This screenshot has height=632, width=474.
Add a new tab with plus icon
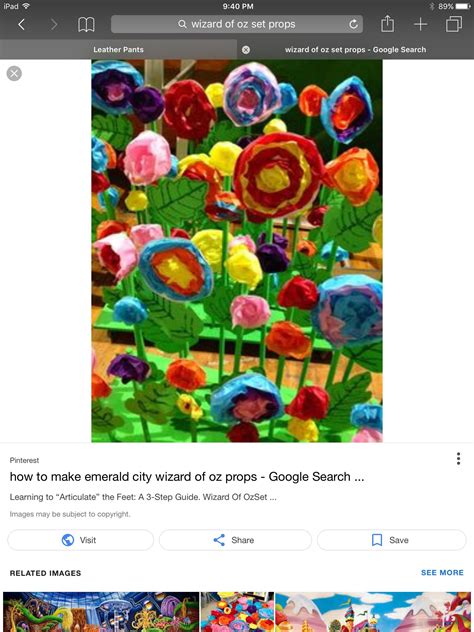coord(420,25)
